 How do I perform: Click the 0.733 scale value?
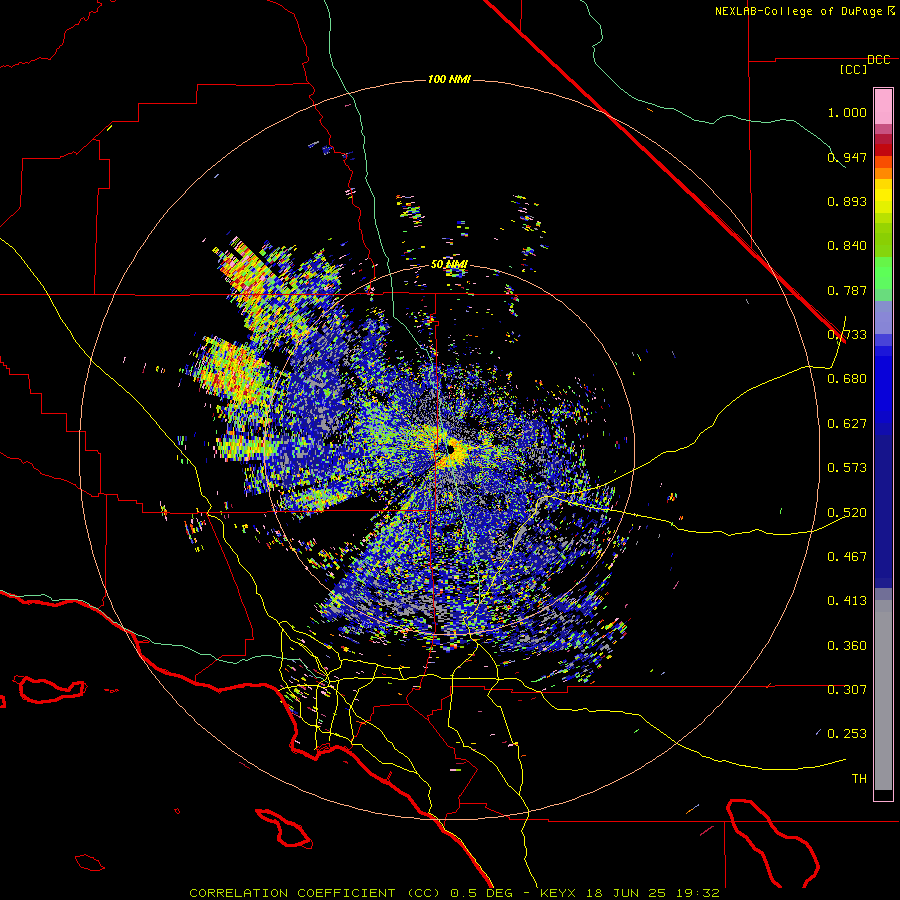(x=847, y=335)
